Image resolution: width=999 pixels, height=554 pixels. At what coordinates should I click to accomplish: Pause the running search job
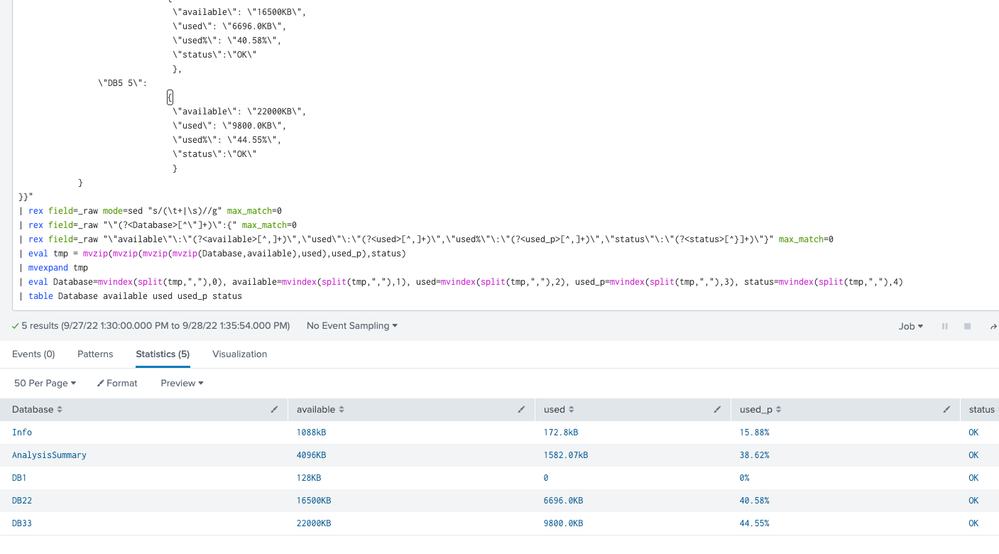click(x=944, y=326)
